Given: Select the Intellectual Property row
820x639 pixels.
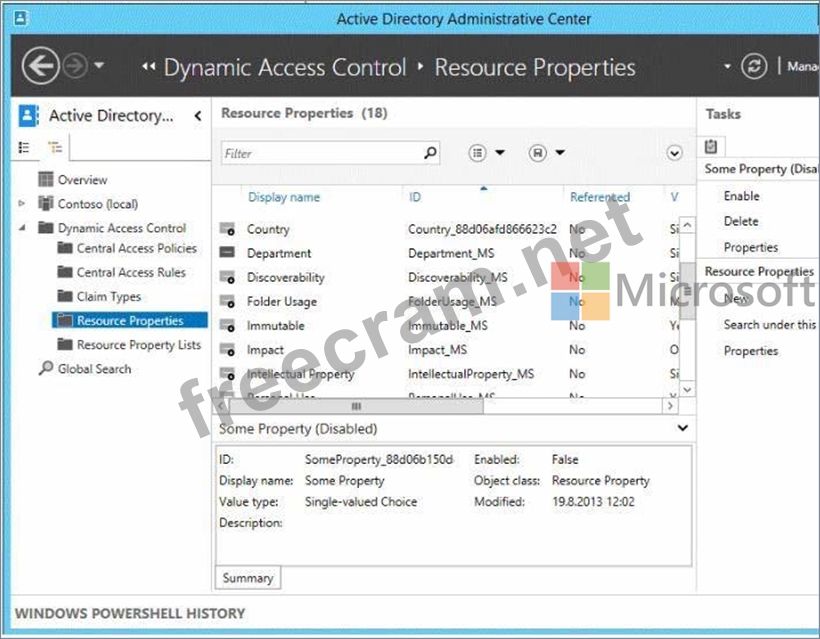Looking at the screenshot, I should tap(447, 373).
